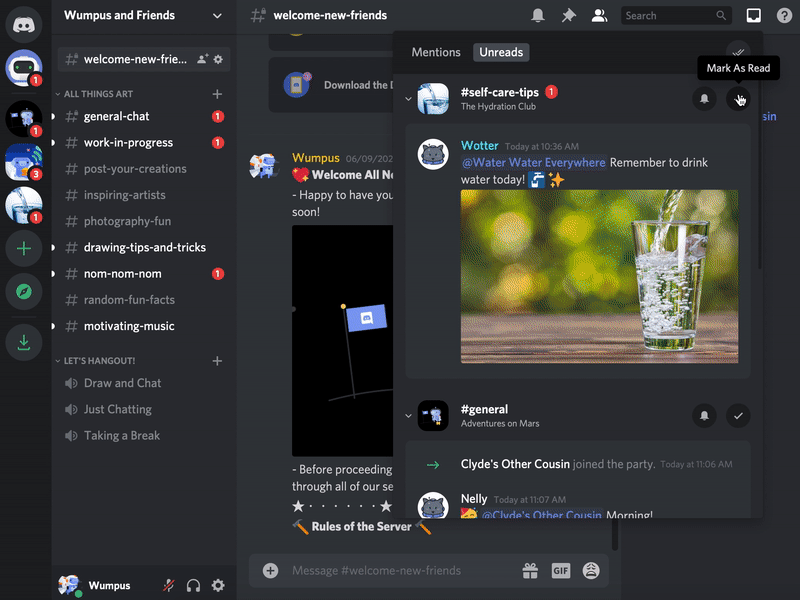
Task: Click the message input for #welcome-new-friends
Action: [400, 570]
